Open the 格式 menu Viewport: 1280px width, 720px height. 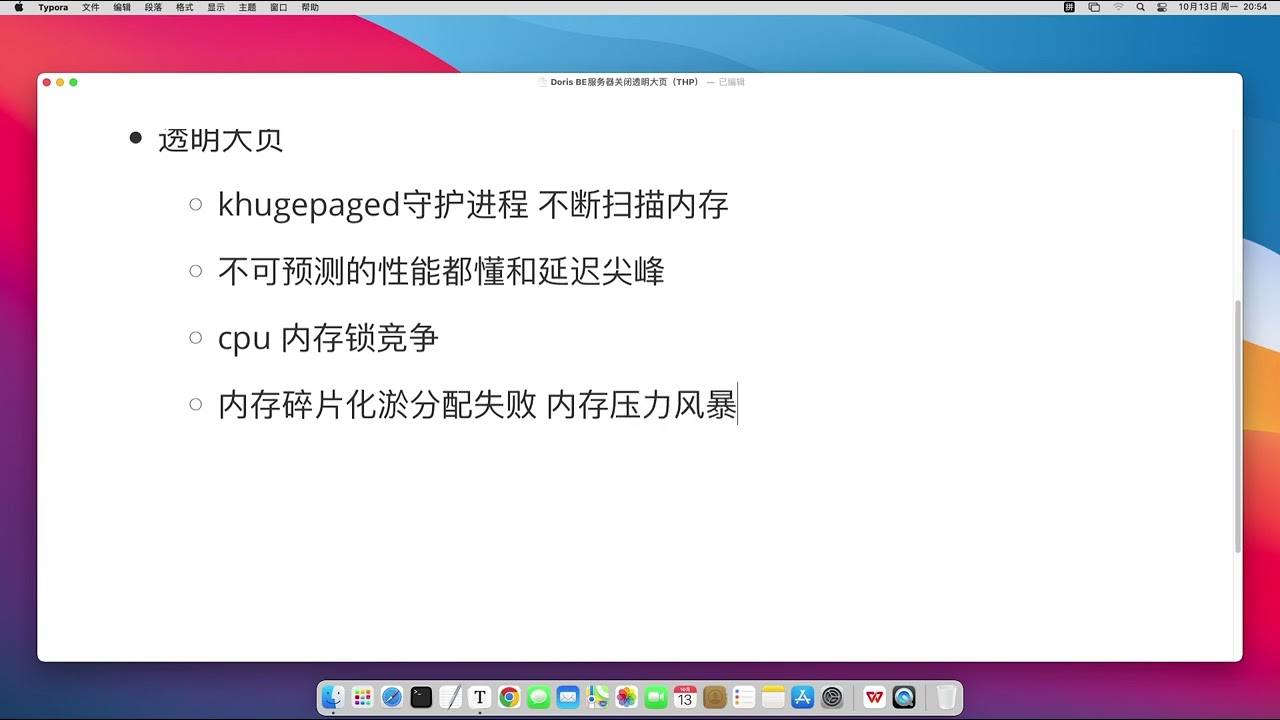pyautogui.click(x=184, y=7)
